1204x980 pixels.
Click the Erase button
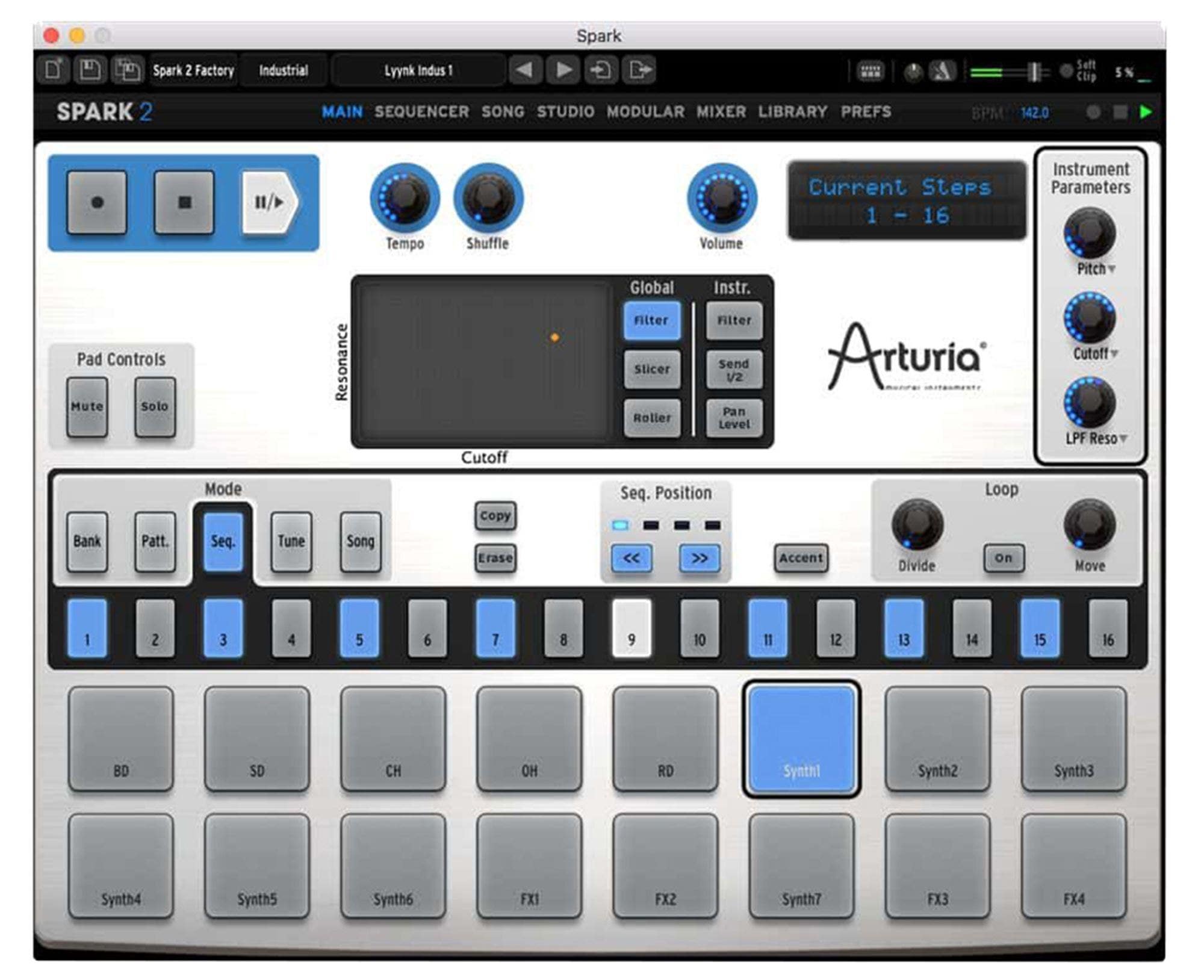click(x=495, y=559)
